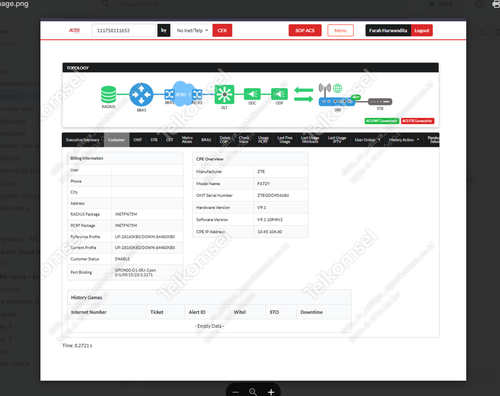
Task: Click the zoom in plus icon in viewer
Action: point(271,392)
